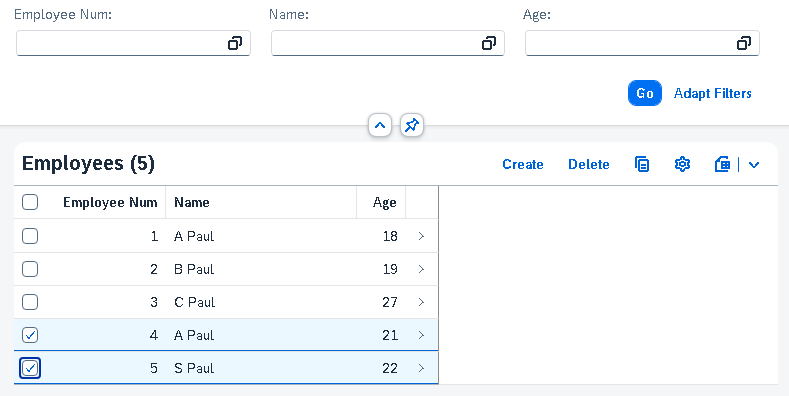This screenshot has height=396, width=789.
Task: Click the Go button
Action: 645,93
